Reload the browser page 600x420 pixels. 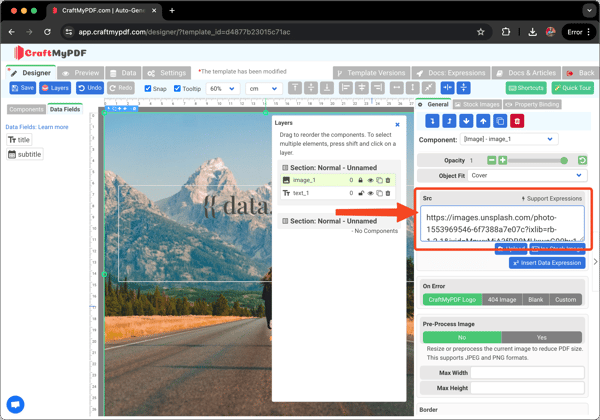point(47,32)
